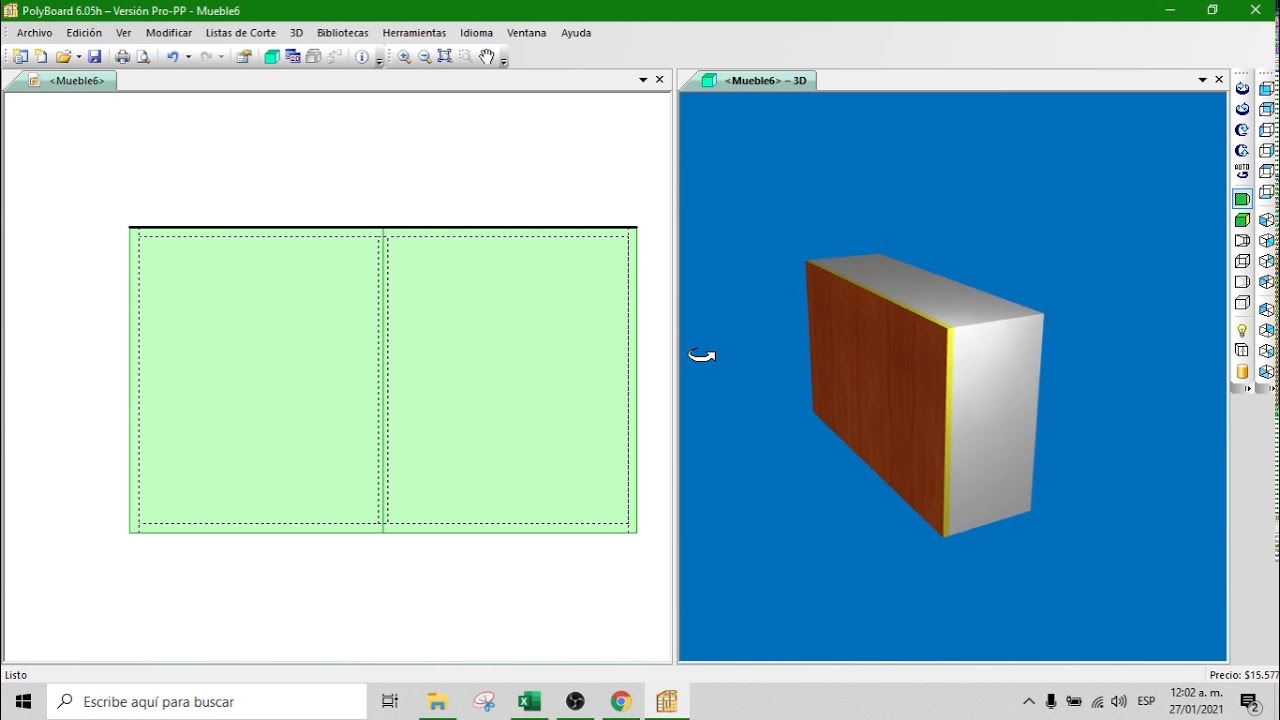
Task: Expand zoom toolbar overflow options
Action: click(503, 60)
